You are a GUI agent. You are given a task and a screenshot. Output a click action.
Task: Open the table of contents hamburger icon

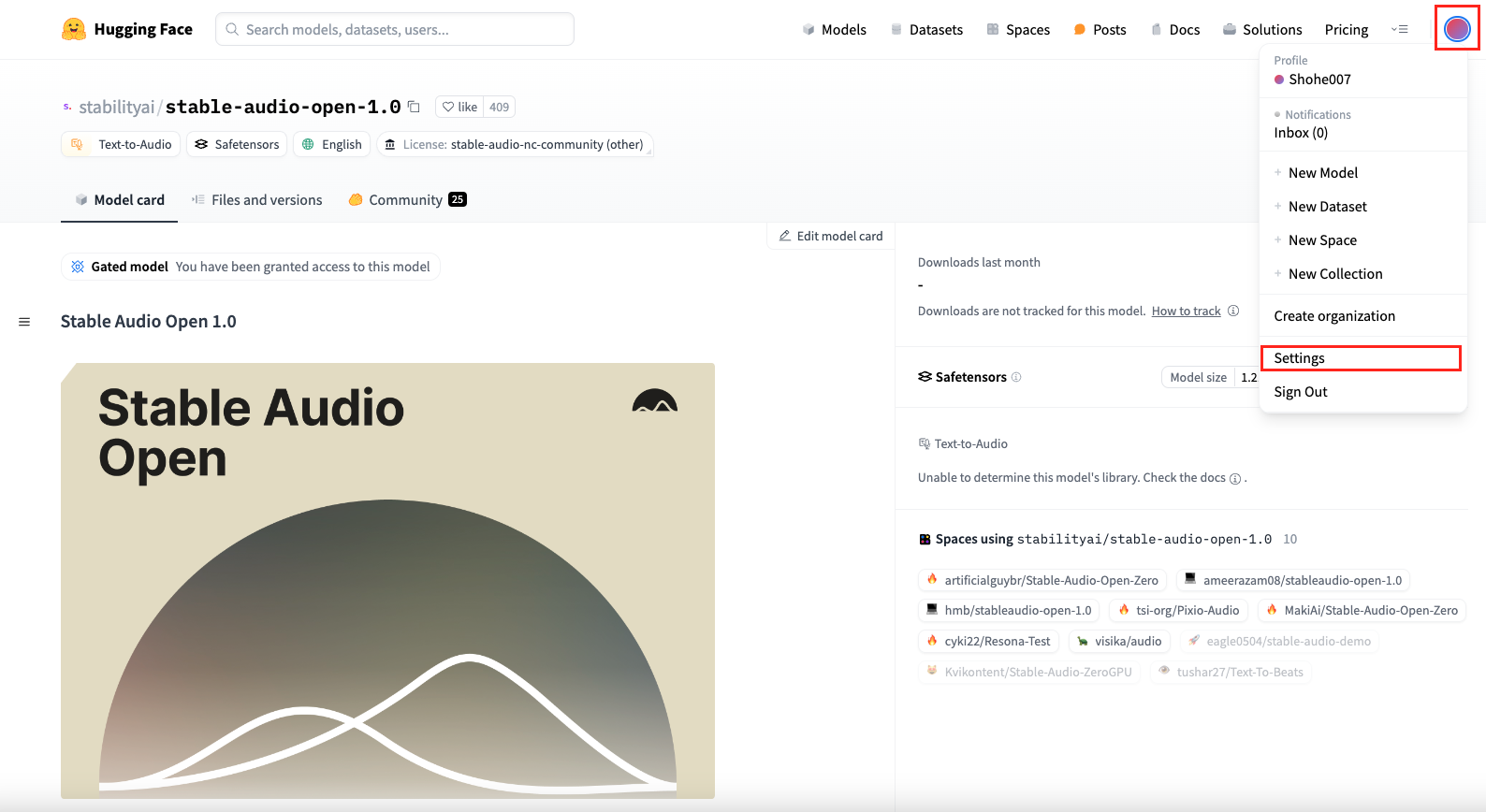pyautogui.click(x=24, y=322)
